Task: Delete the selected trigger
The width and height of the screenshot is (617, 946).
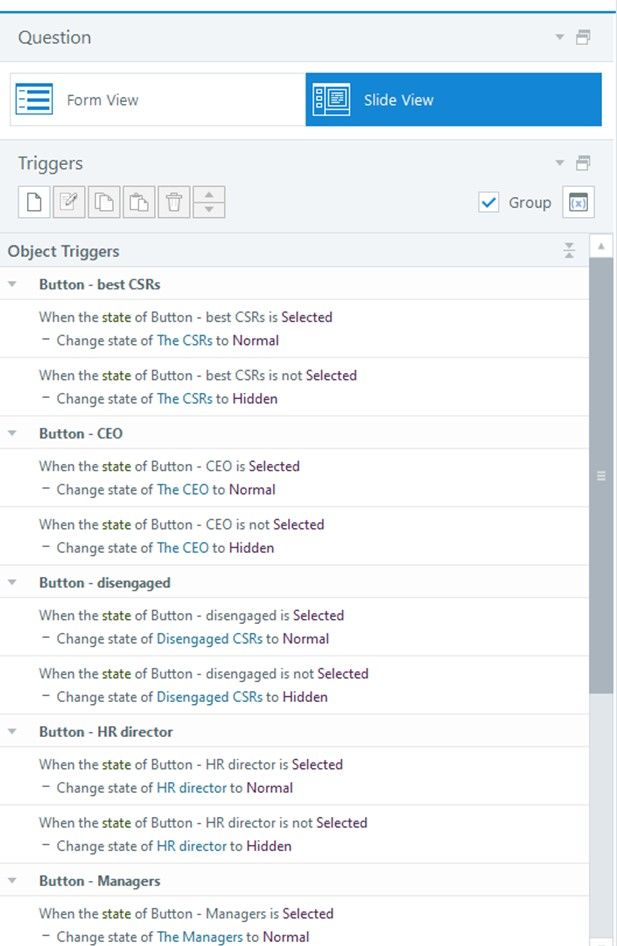Action: click(174, 202)
